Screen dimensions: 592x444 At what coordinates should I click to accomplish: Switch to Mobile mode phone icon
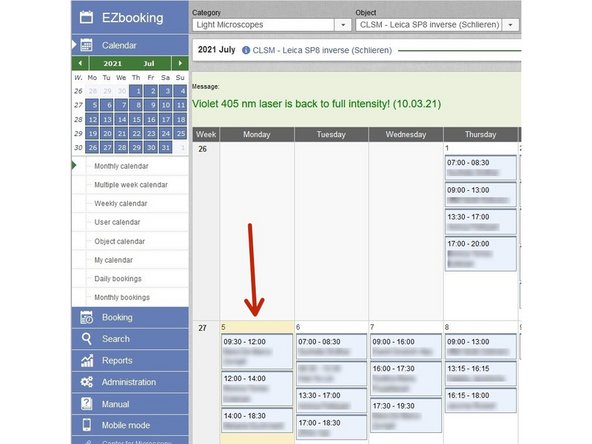86,425
